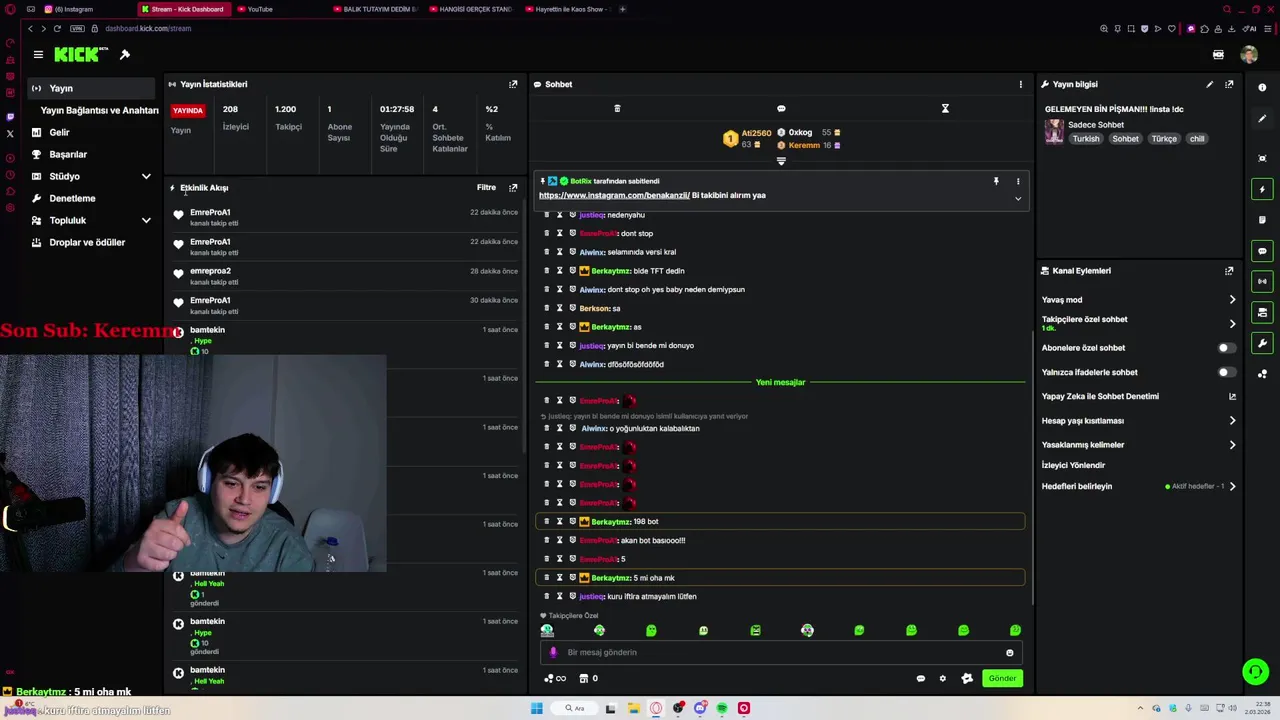
Task: Pop out the Etkinlik Akışı panel
Action: coord(513,187)
